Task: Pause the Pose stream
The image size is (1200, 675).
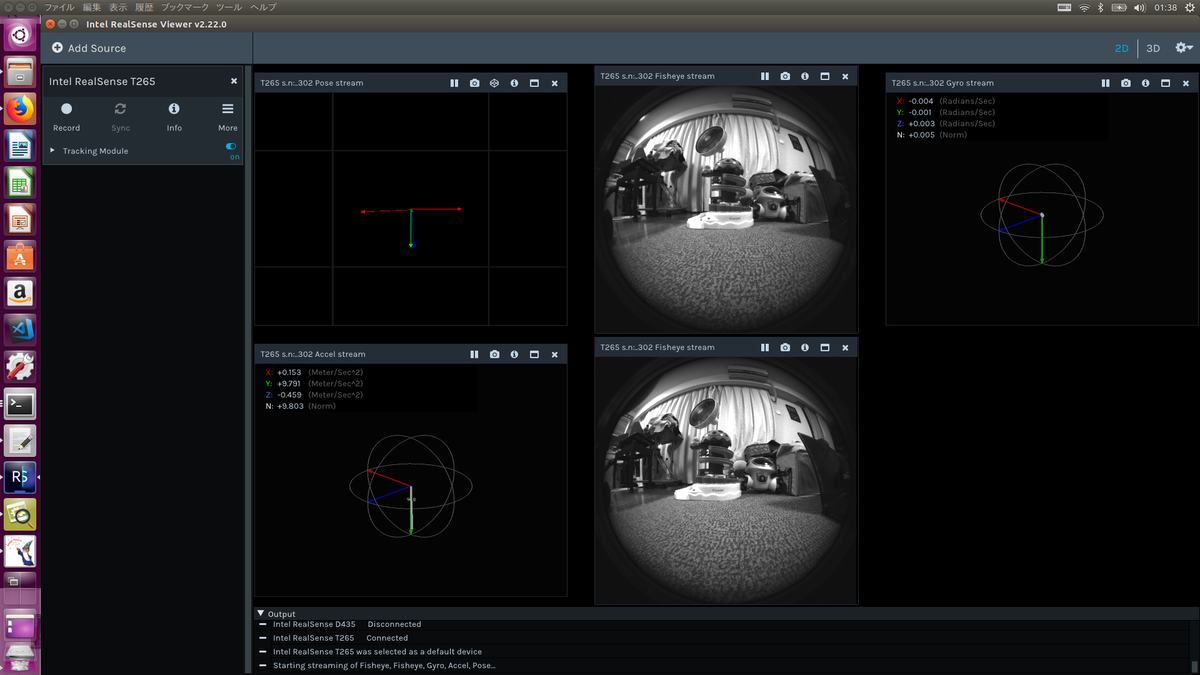Action: [x=454, y=83]
